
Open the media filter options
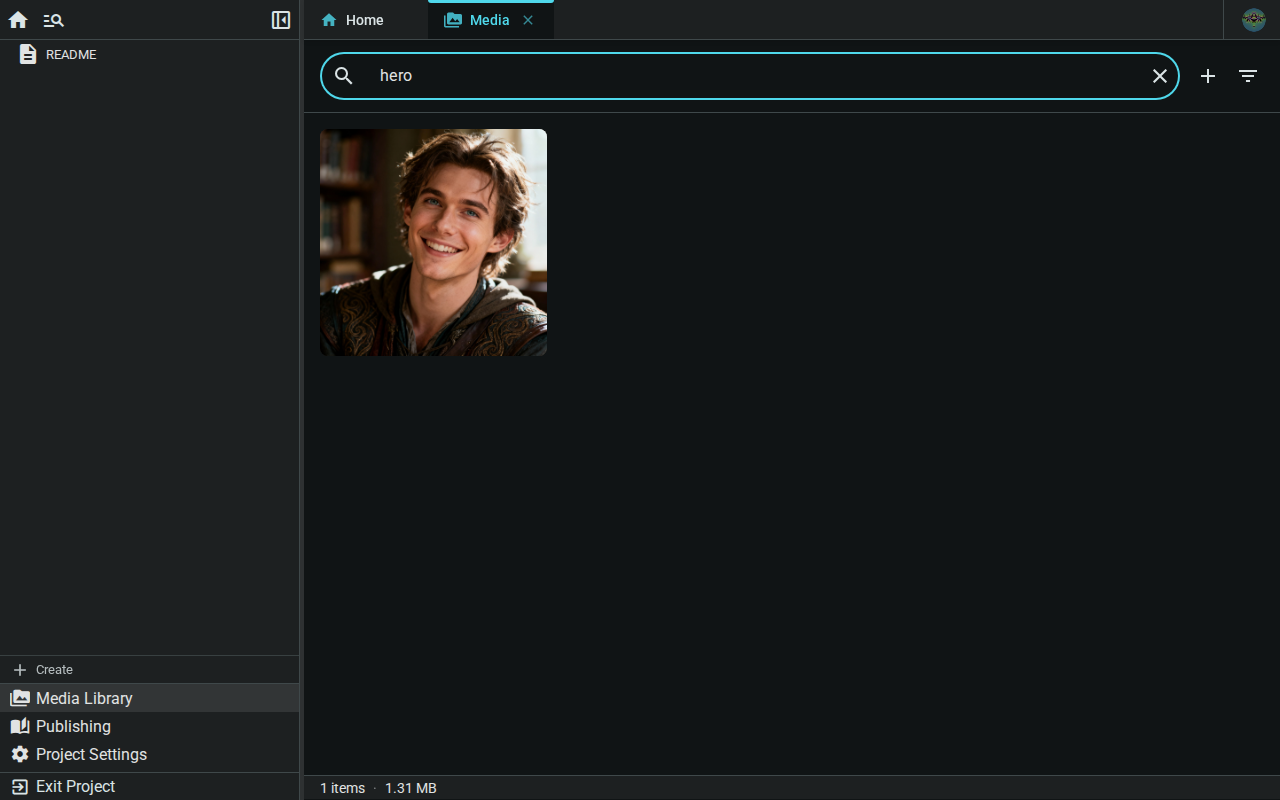(x=1248, y=76)
